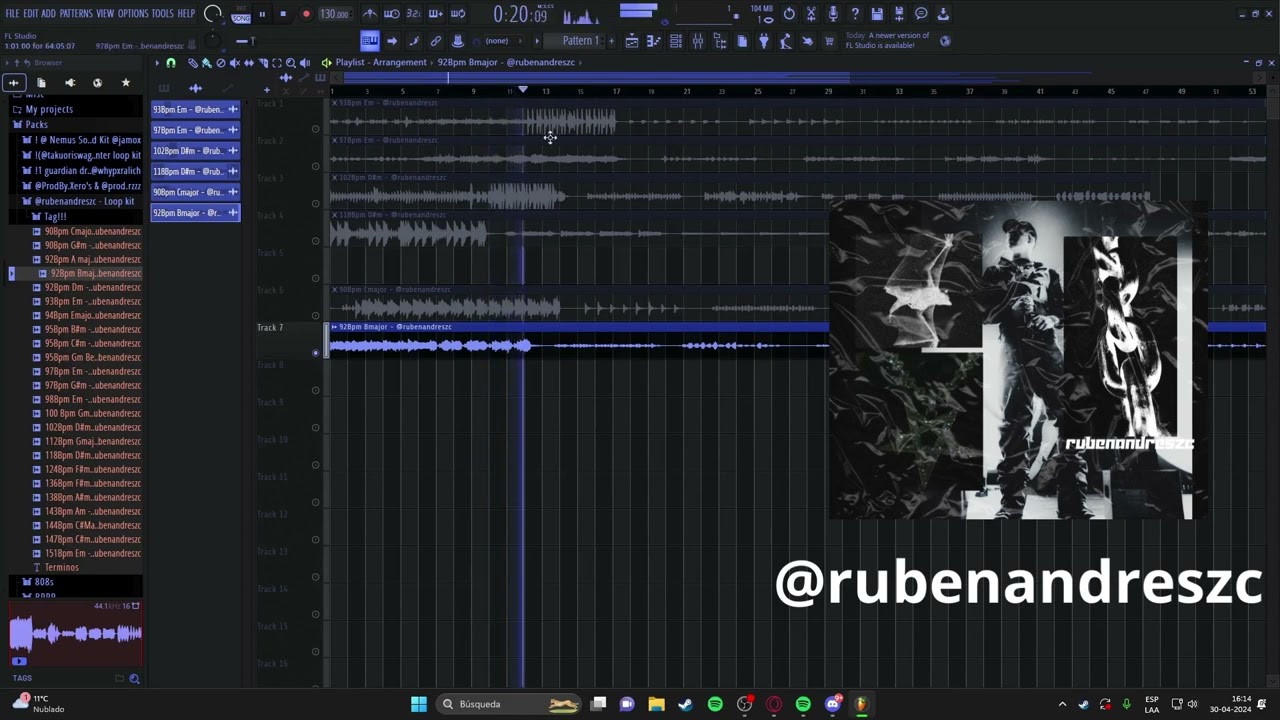
Task: Open the playlist view icon in toolbar
Action: click(632, 41)
